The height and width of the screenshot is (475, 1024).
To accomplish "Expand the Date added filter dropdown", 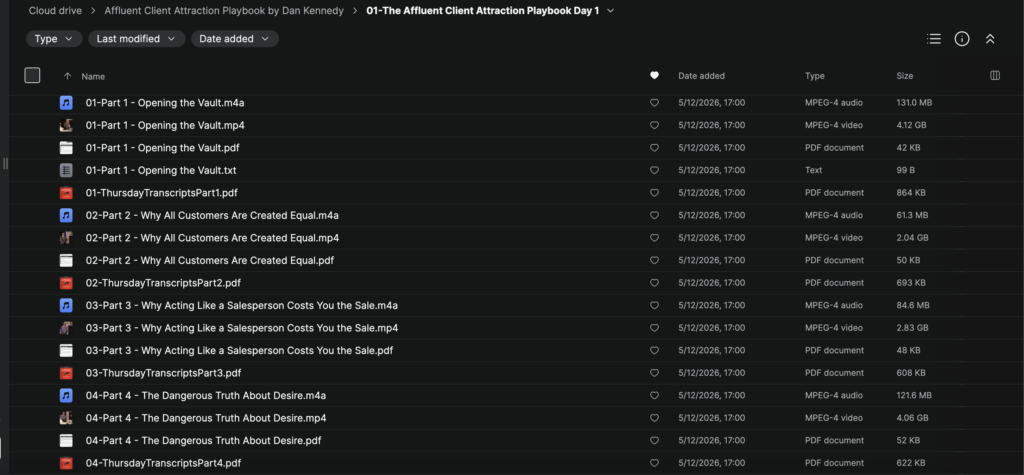I will tap(235, 39).
